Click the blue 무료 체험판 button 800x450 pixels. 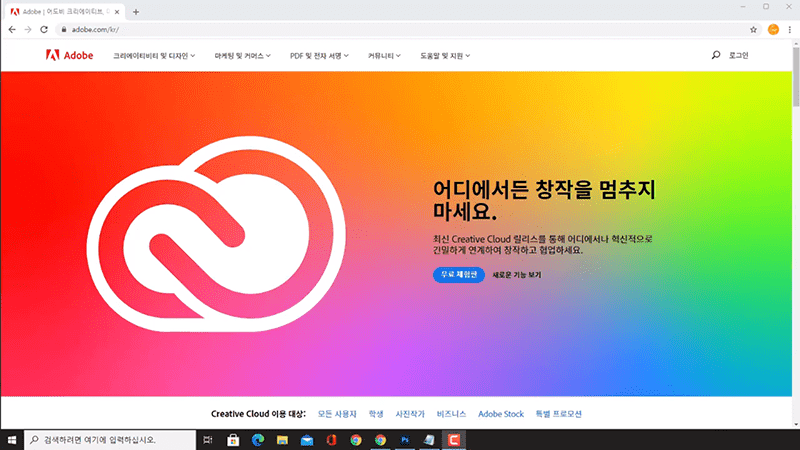click(x=459, y=274)
